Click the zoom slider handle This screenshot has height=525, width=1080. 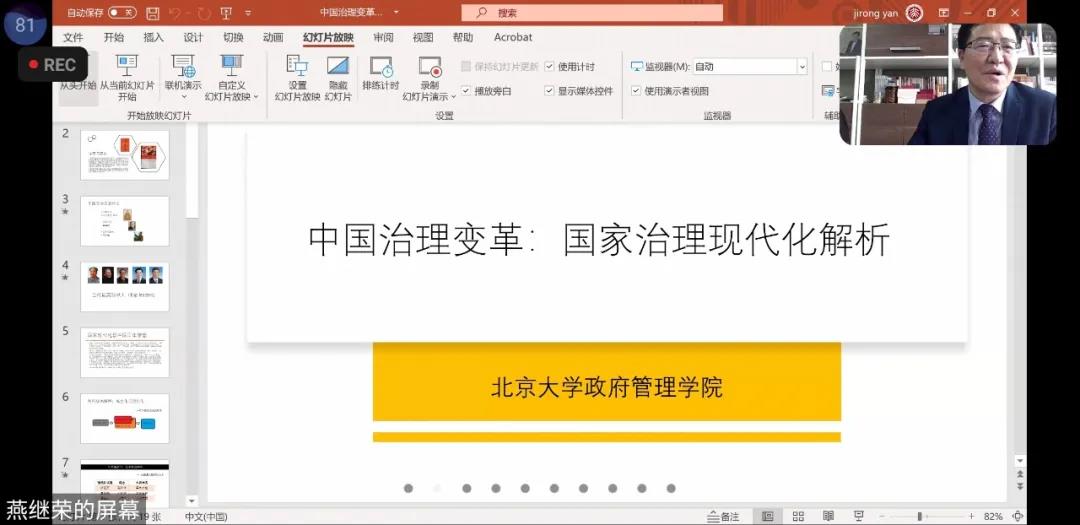919,516
